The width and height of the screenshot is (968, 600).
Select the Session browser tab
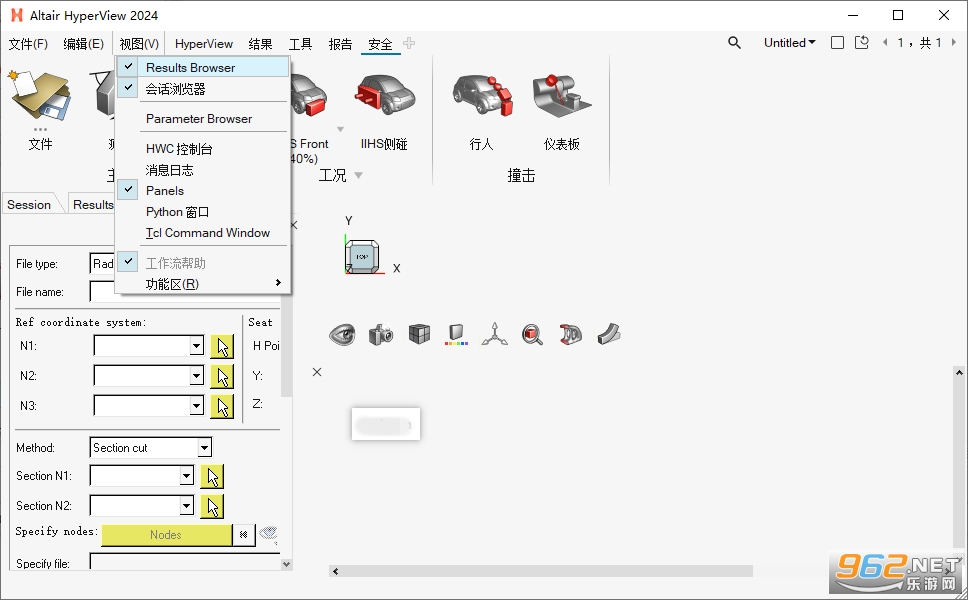click(x=29, y=204)
